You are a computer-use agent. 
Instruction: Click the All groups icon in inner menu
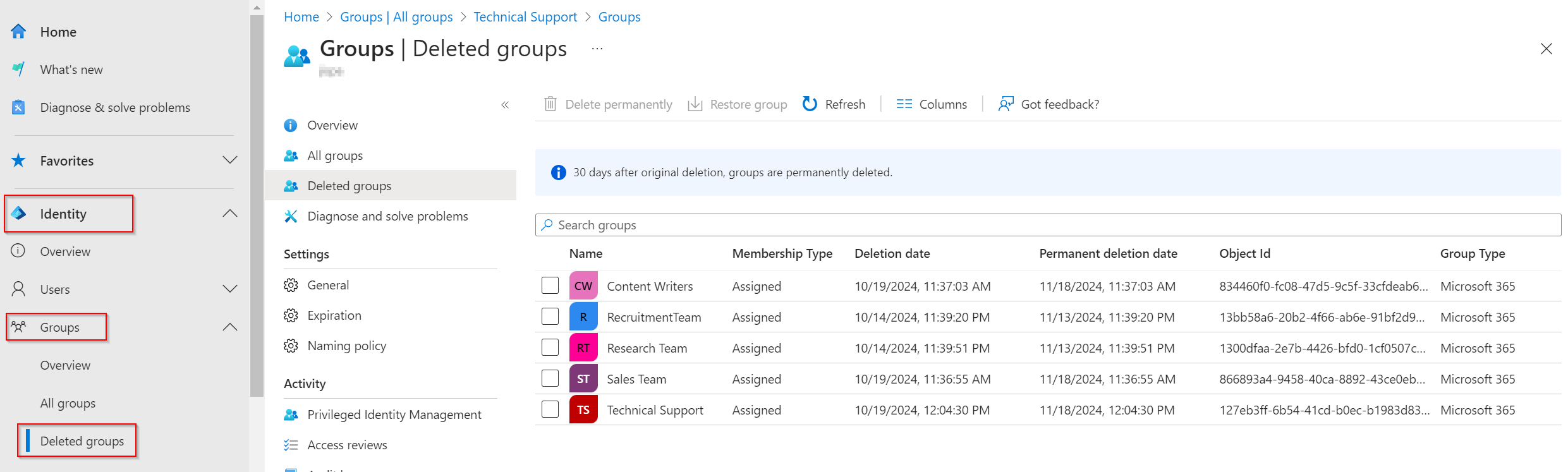click(x=291, y=155)
